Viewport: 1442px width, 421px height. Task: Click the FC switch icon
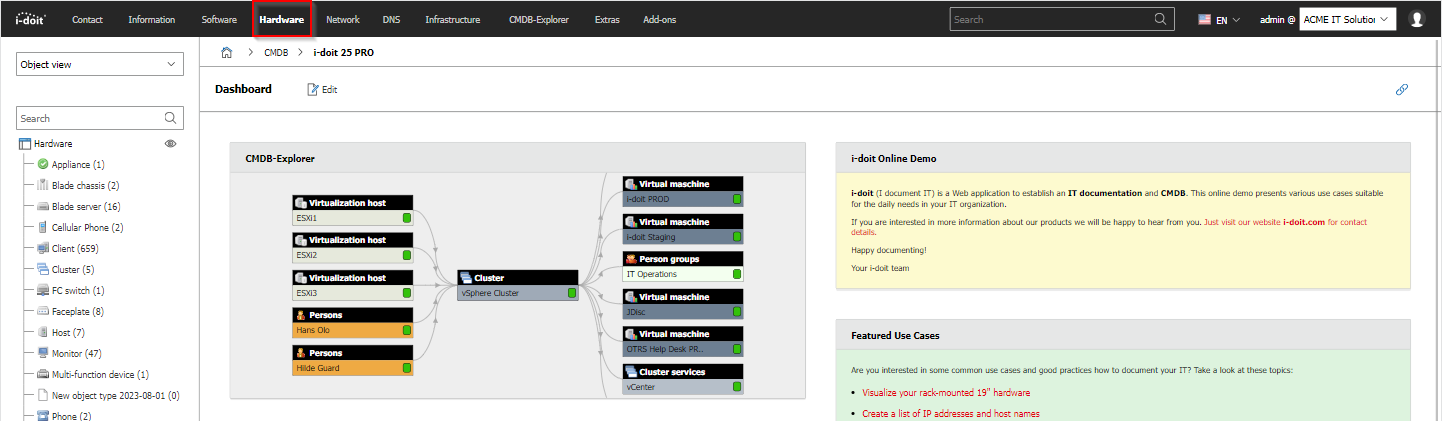point(43,291)
